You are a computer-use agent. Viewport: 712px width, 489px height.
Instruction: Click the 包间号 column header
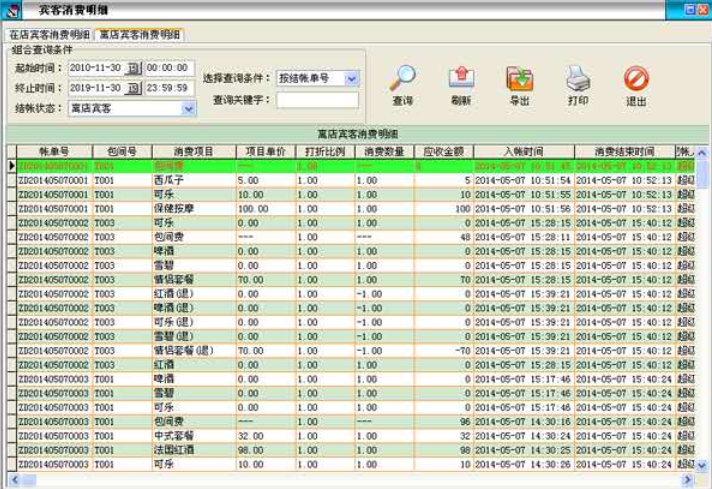coord(122,152)
